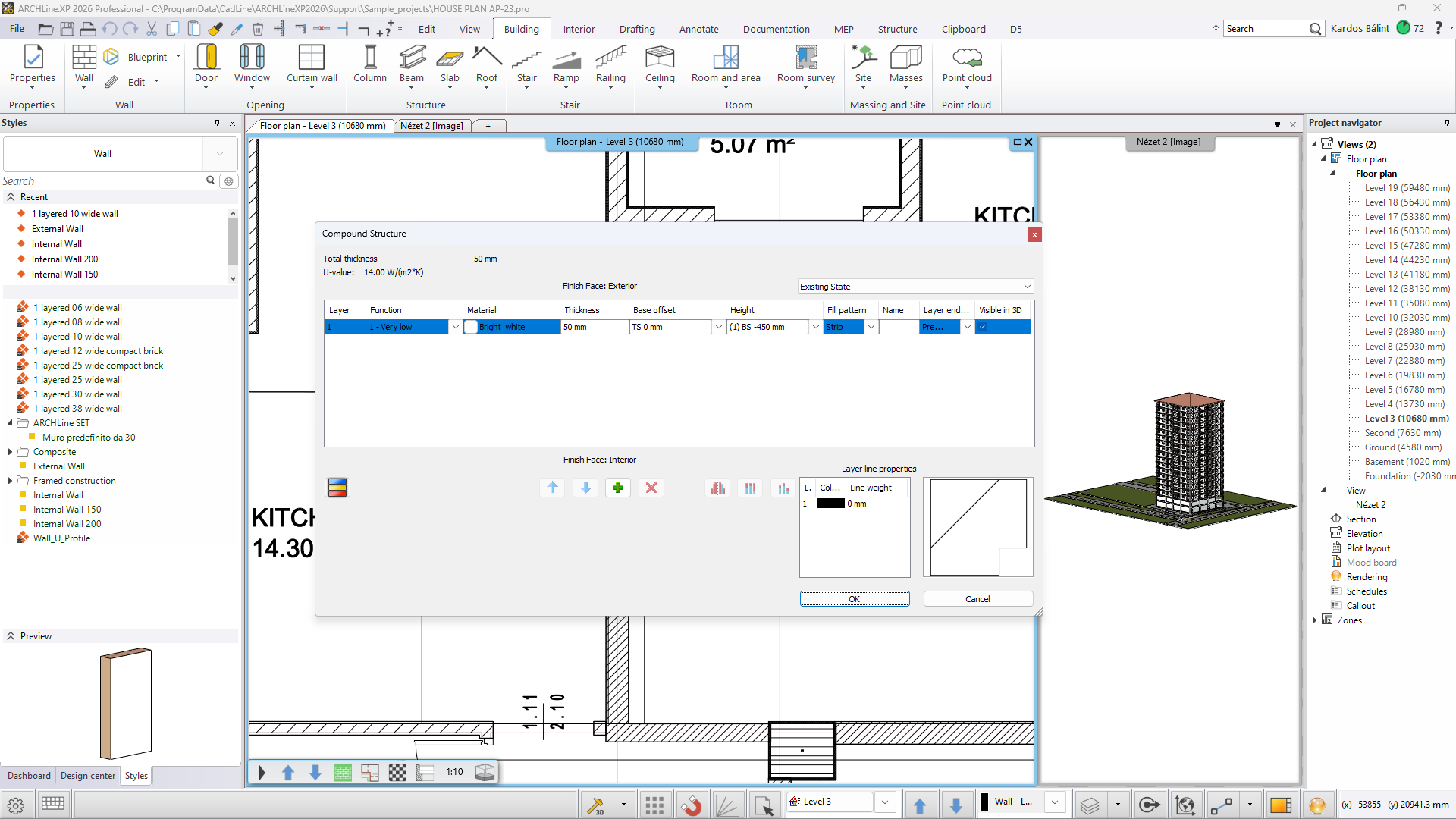Select the Railing tool
The image size is (1456, 819).
[x=610, y=64]
